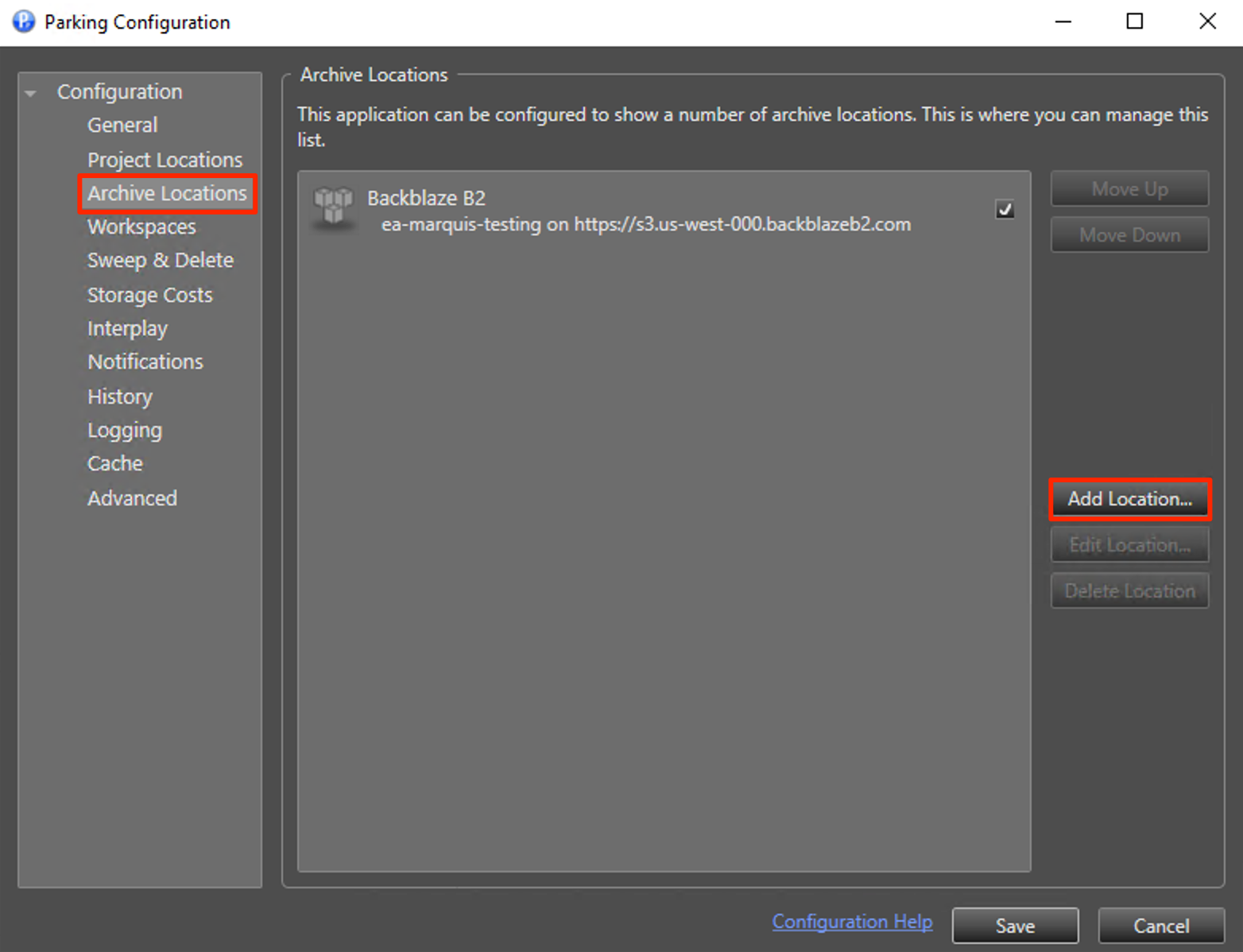Screen dimensions: 1243x952
Task: Select Archive Locations in the tree
Action: 167,193
